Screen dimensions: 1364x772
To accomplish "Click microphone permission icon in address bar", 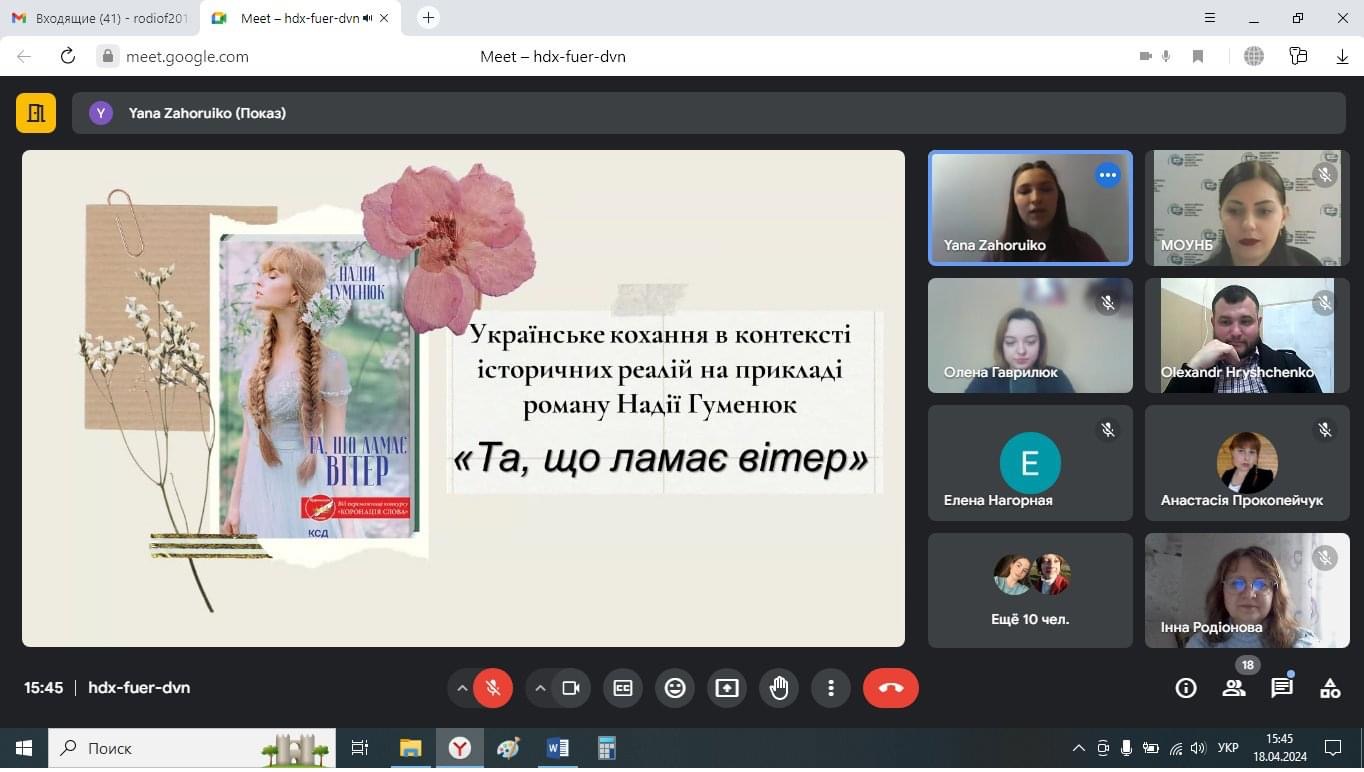I will pos(1166,56).
